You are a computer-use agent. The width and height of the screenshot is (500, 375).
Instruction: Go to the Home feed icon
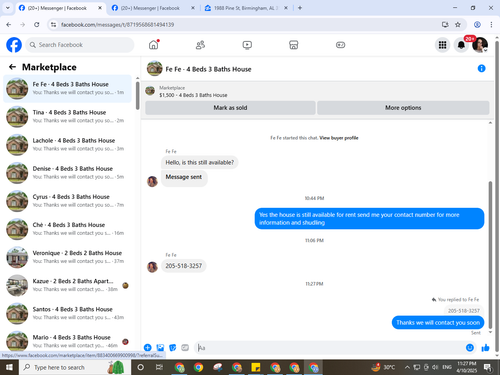154,45
